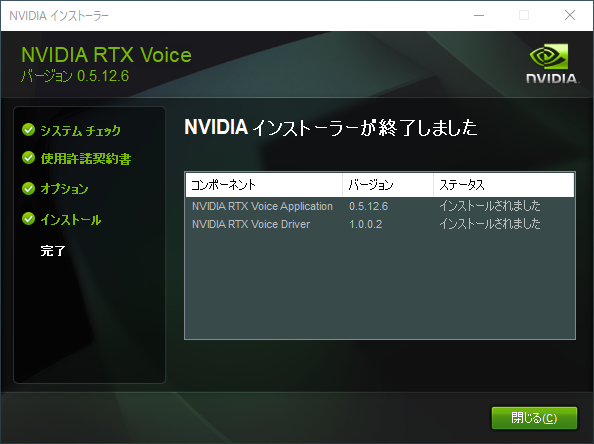The image size is (594, 444).
Task: Click the バージョン column header
Action: (x=388, y=185)
